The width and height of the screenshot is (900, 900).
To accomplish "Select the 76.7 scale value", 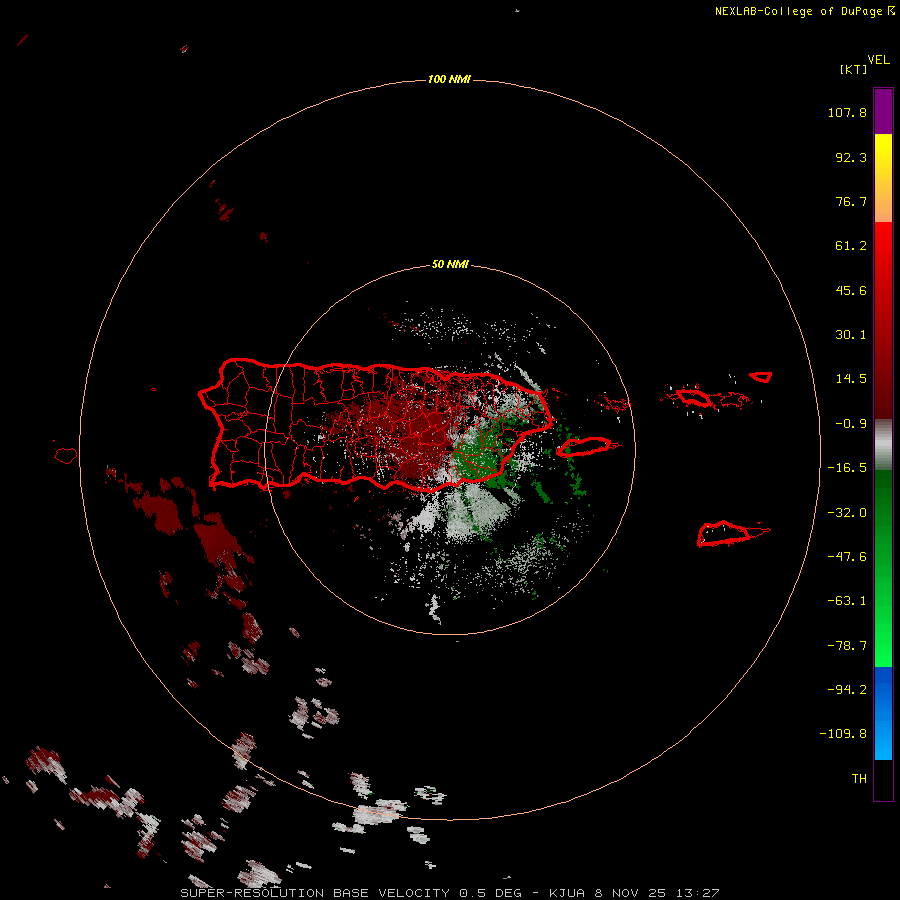I will (x=851, y=201).
